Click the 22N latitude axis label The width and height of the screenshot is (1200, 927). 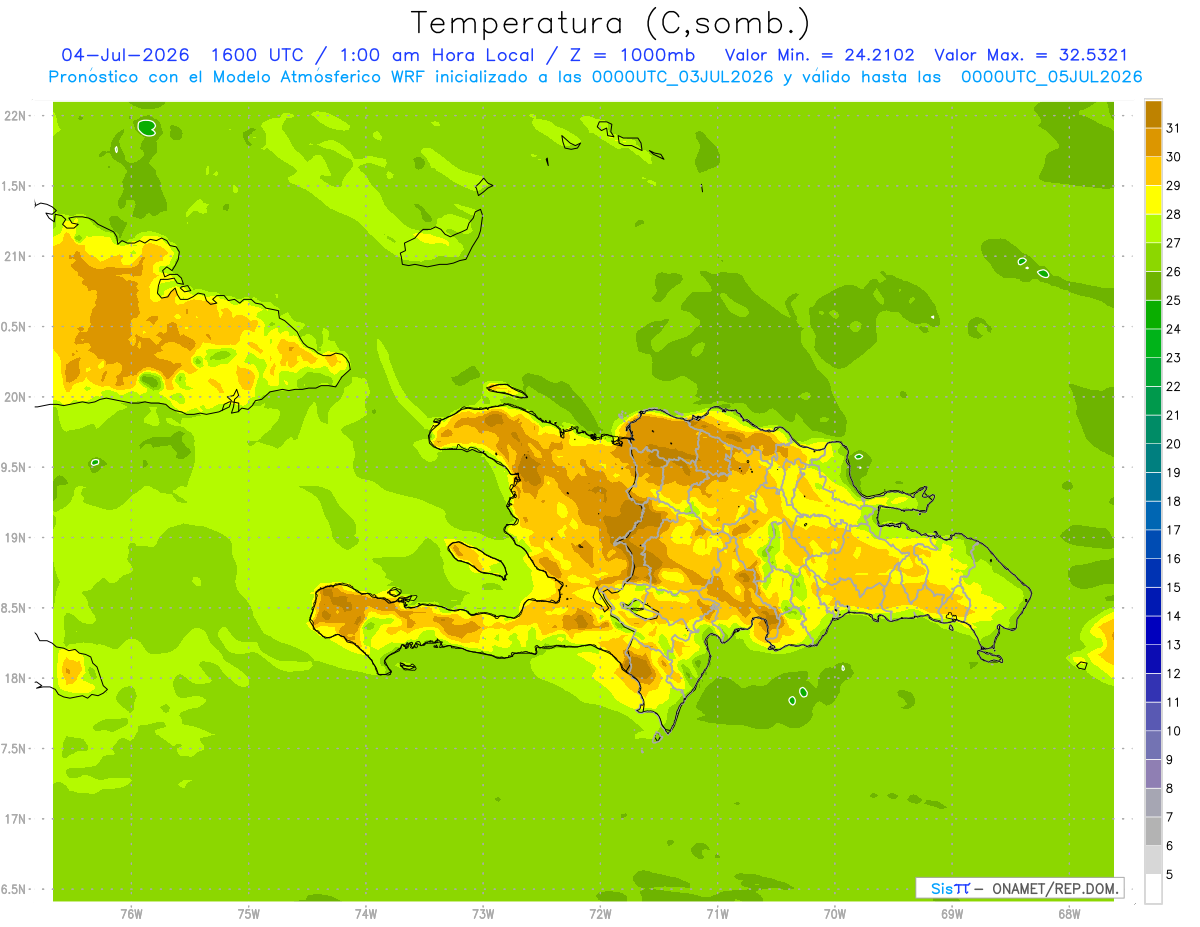pyautogui.click(x=14, y=116)
